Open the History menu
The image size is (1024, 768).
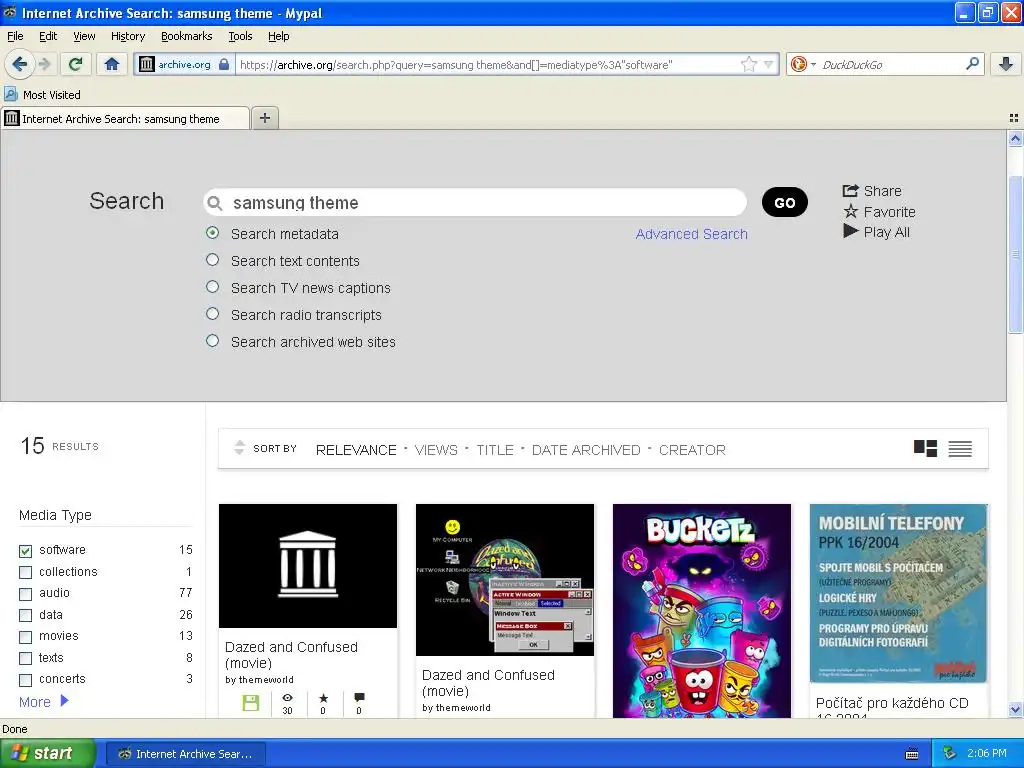point(128,36)
